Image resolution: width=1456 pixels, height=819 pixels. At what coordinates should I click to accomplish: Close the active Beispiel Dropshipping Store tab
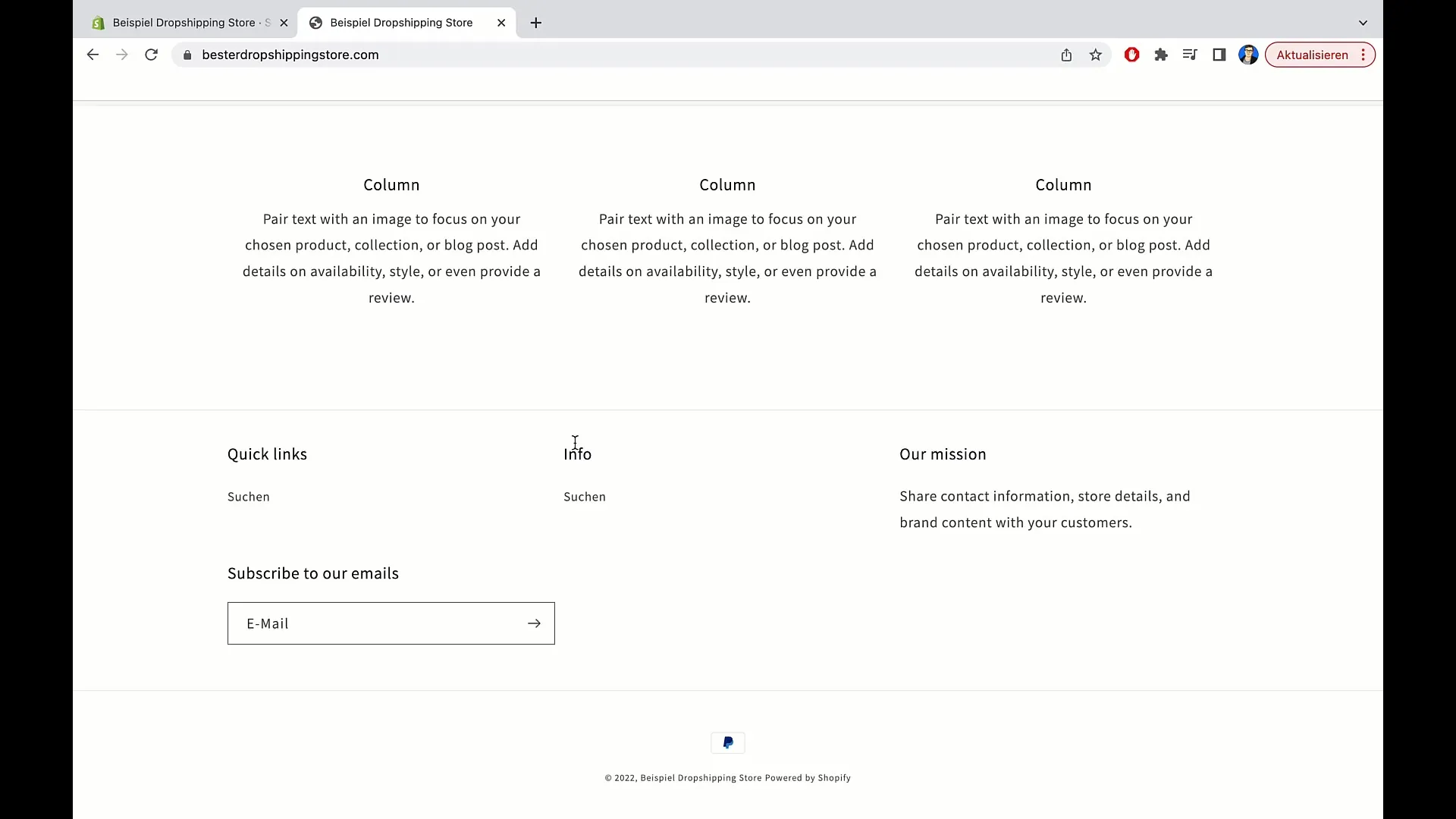coord(501,23)
